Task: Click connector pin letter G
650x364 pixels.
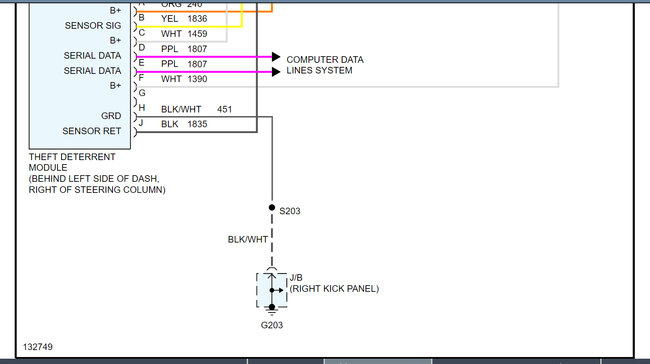Action: click(142, 93)
